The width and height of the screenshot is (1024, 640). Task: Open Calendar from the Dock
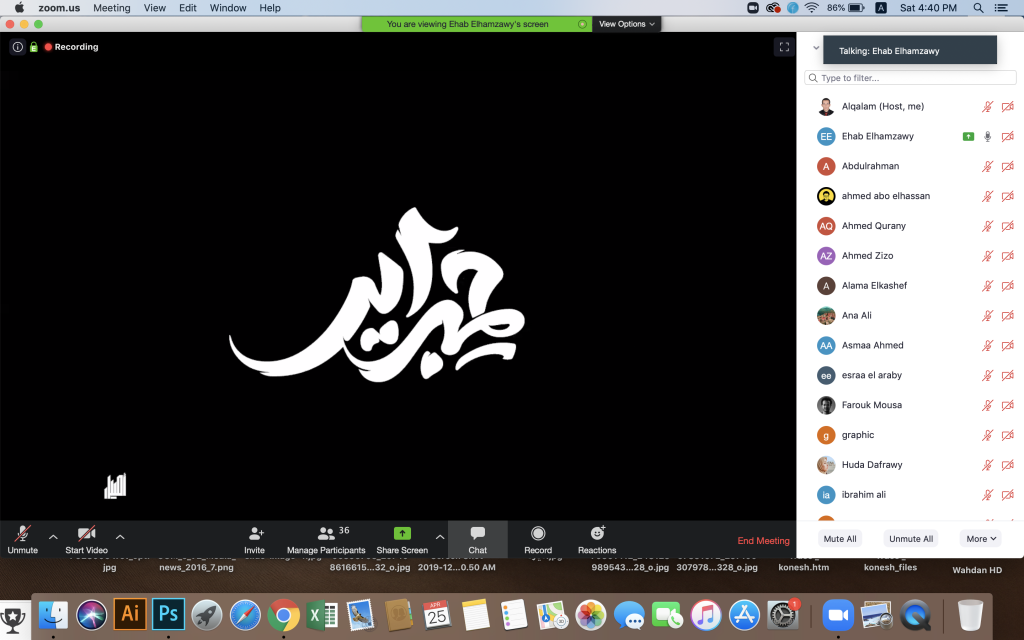point(437,615)
